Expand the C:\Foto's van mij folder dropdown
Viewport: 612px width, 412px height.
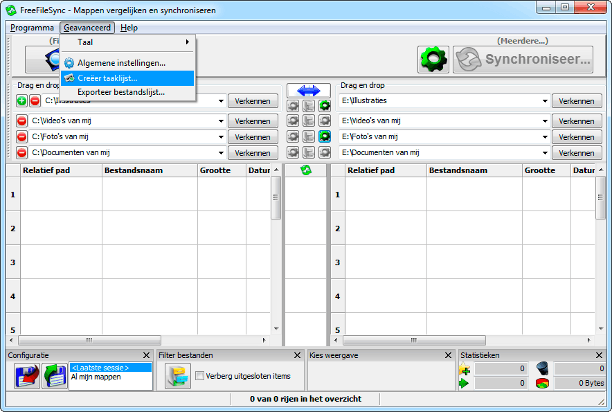coord(221,137)
